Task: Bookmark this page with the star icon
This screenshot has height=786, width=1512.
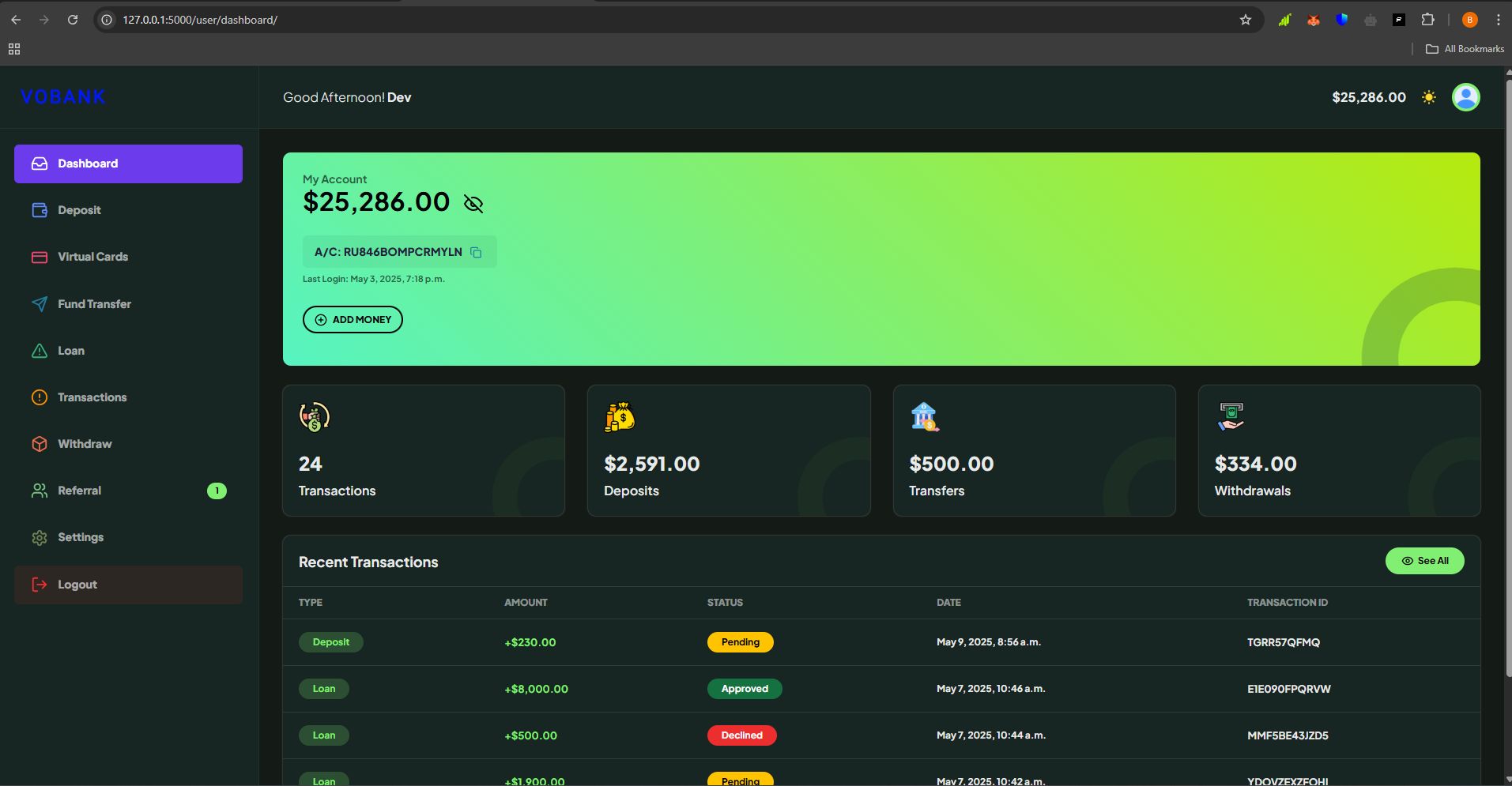Action: pyautogui.click(x=1246, y=20)
